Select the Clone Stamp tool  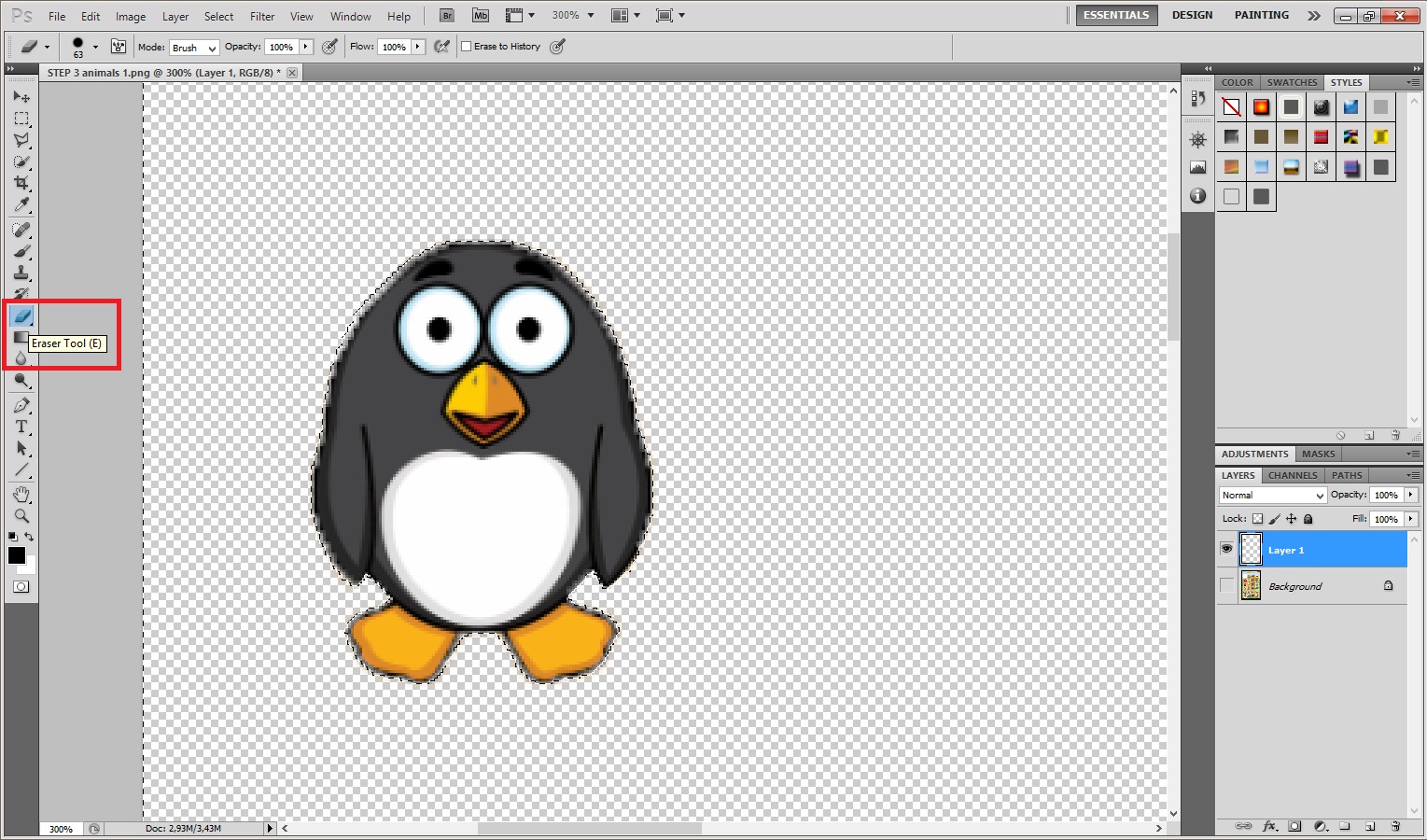(21, 273)
